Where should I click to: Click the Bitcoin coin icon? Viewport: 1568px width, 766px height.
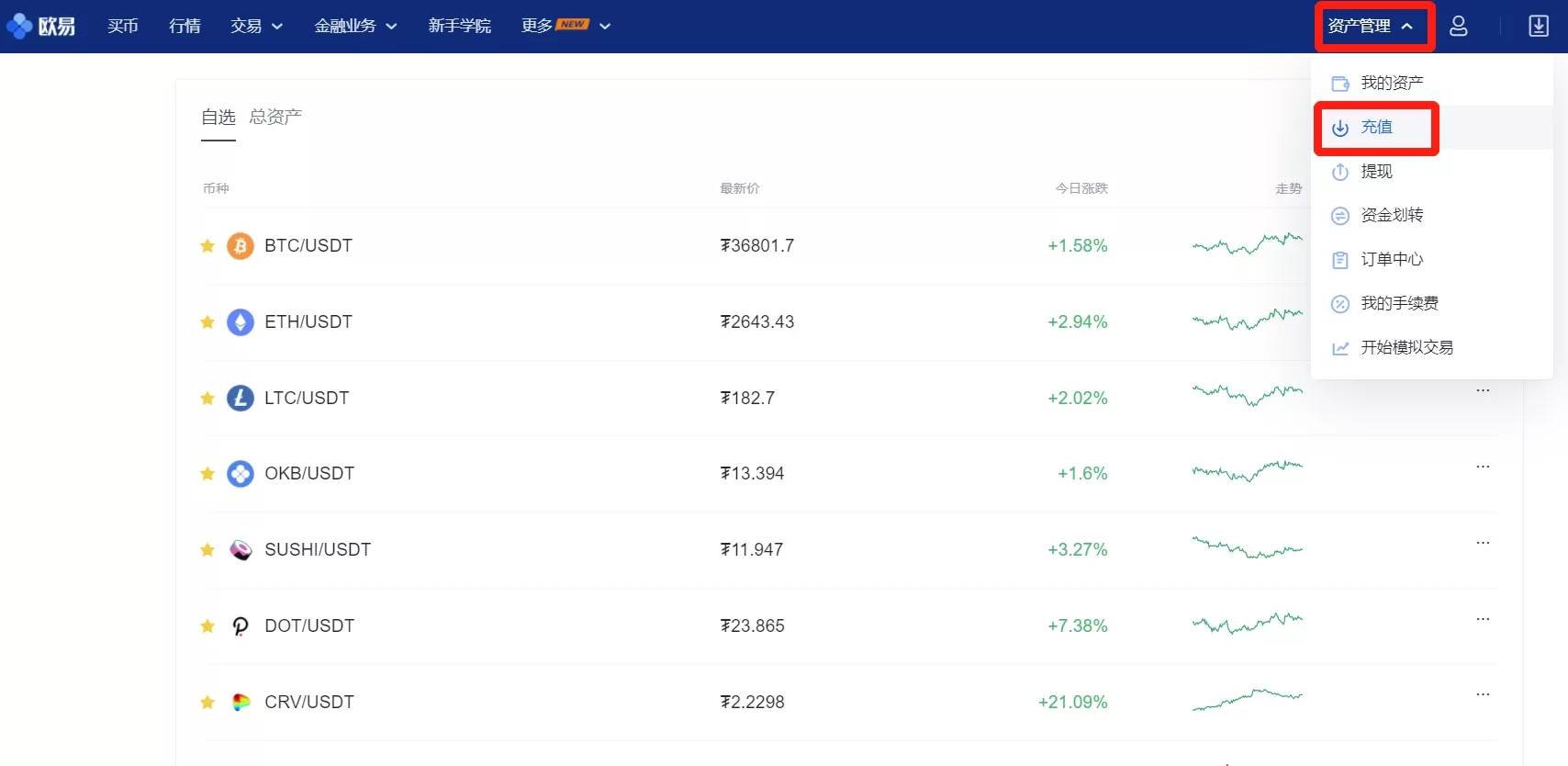click(x=241, y=246)
